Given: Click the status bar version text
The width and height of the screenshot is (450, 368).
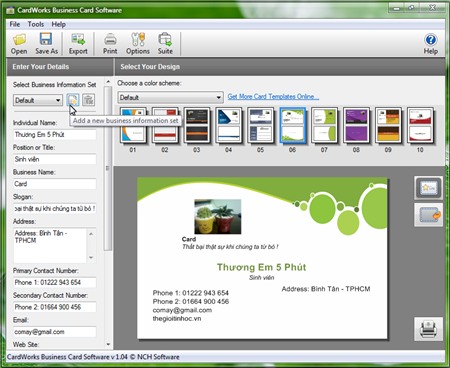Looking at the screenshot, I should pyautogui.click(x=93, y=357).
